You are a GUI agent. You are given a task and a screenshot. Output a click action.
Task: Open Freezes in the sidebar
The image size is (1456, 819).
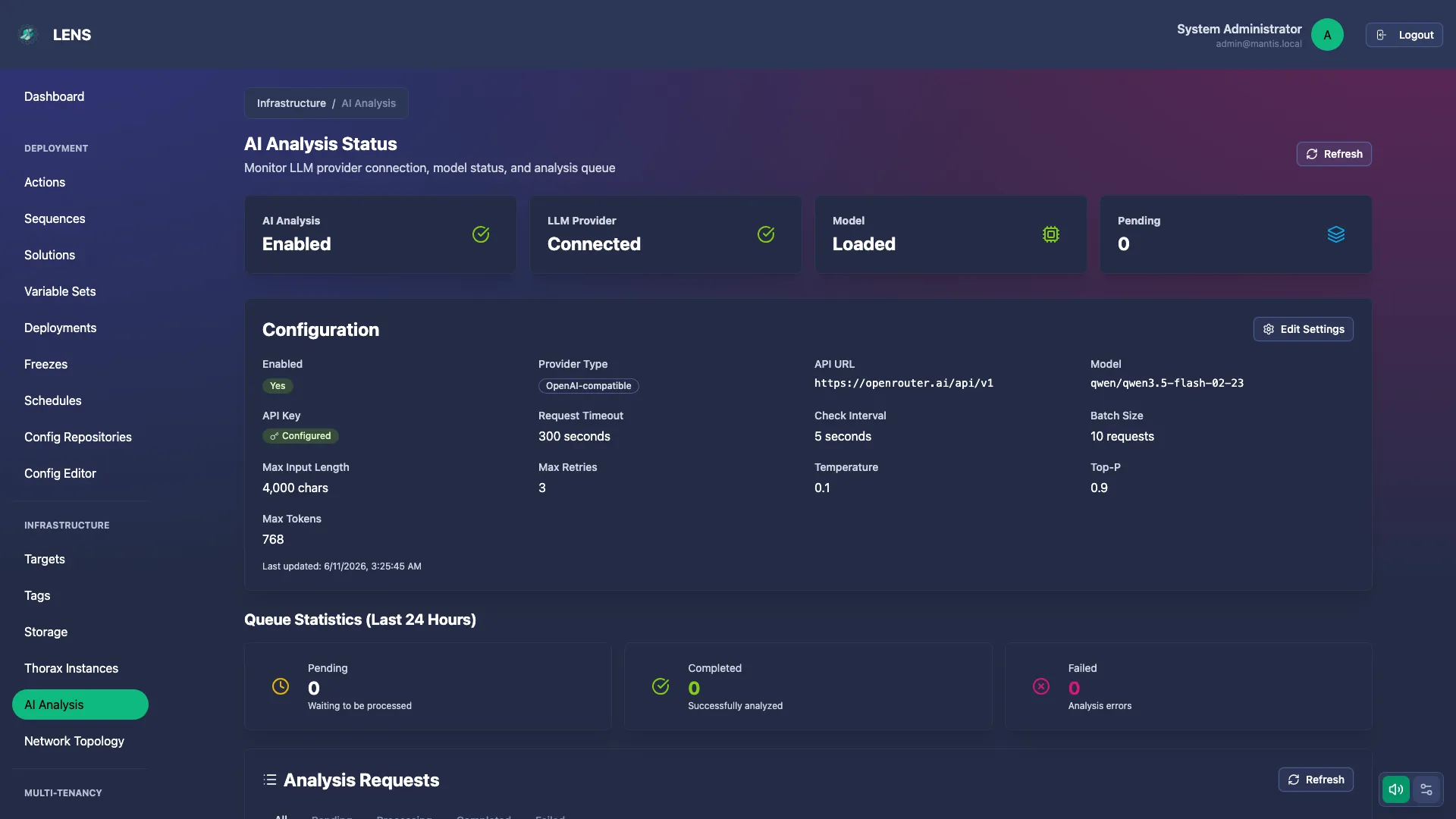click(x=46, y=364)
